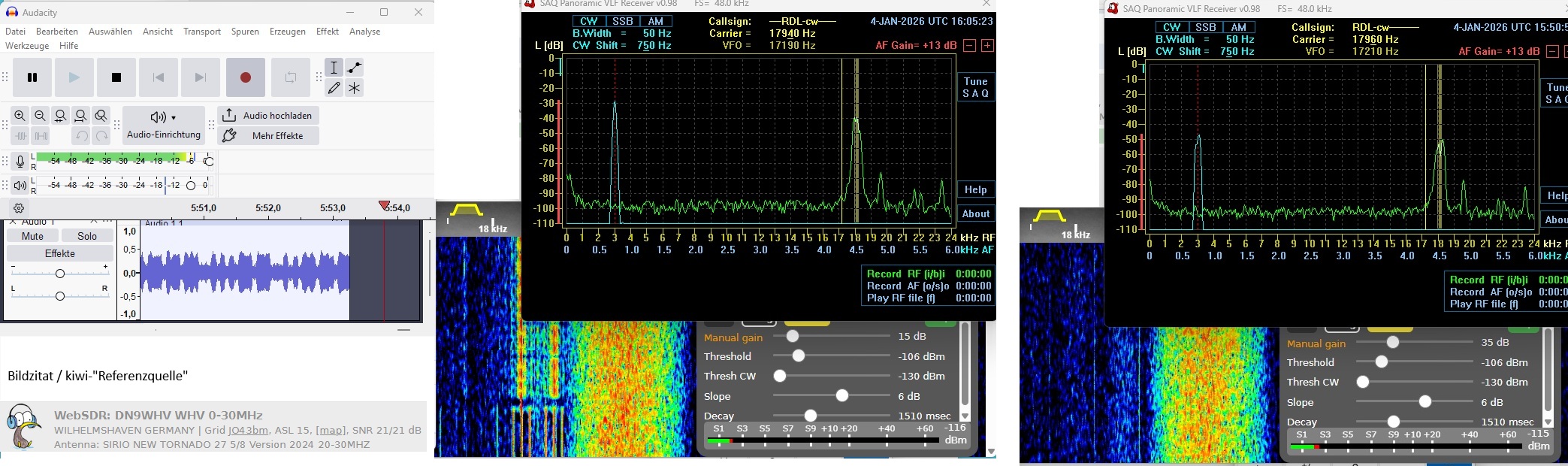This screenshot has width=1568, height=466.
Task: Follow the JO43bm grid link
Action: pos(248,431)
